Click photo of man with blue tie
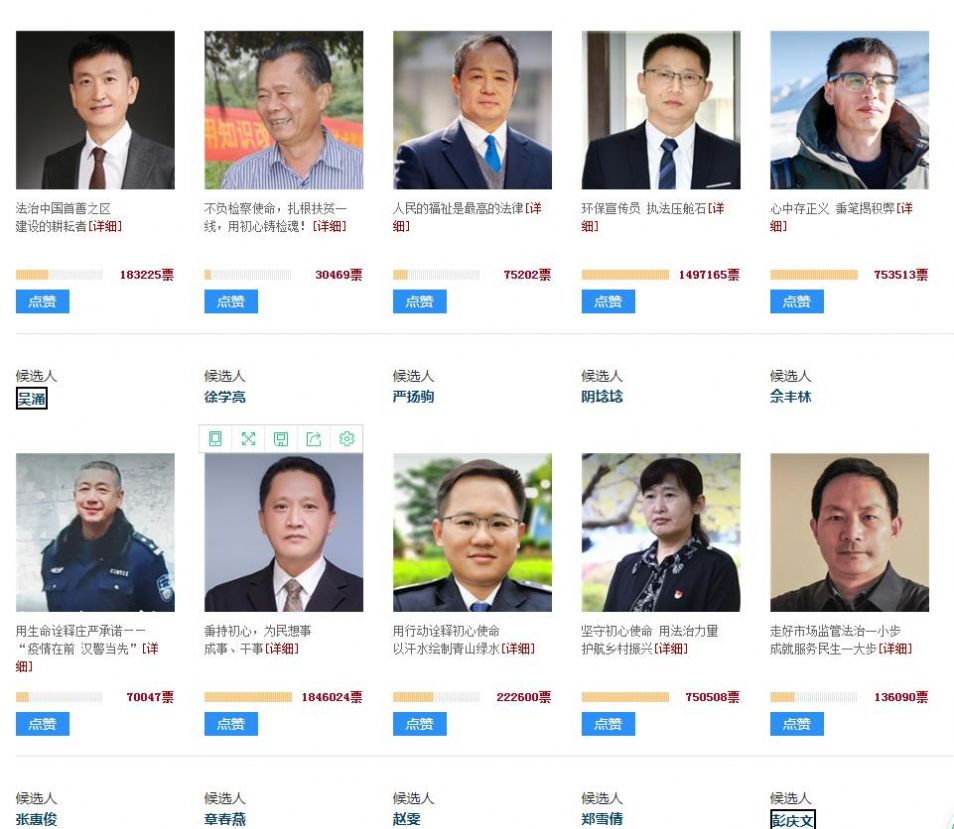 [472, 110]
